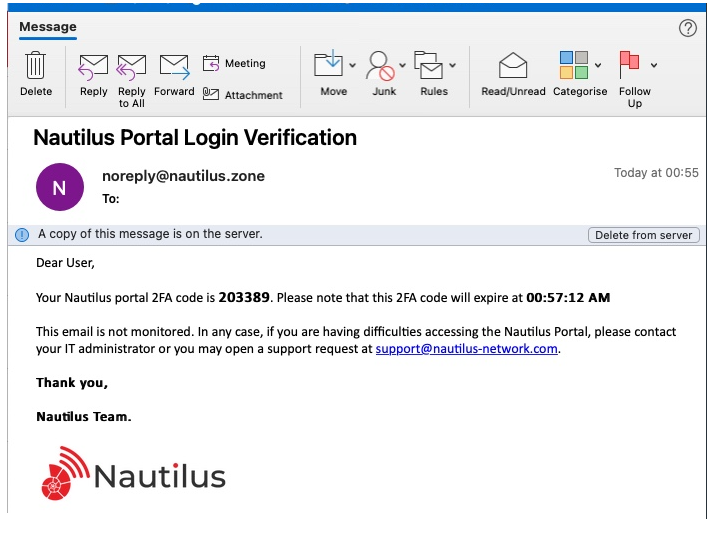Click the Delete from server button
This screenshot has height=533, width=707.
click(643, 235)
